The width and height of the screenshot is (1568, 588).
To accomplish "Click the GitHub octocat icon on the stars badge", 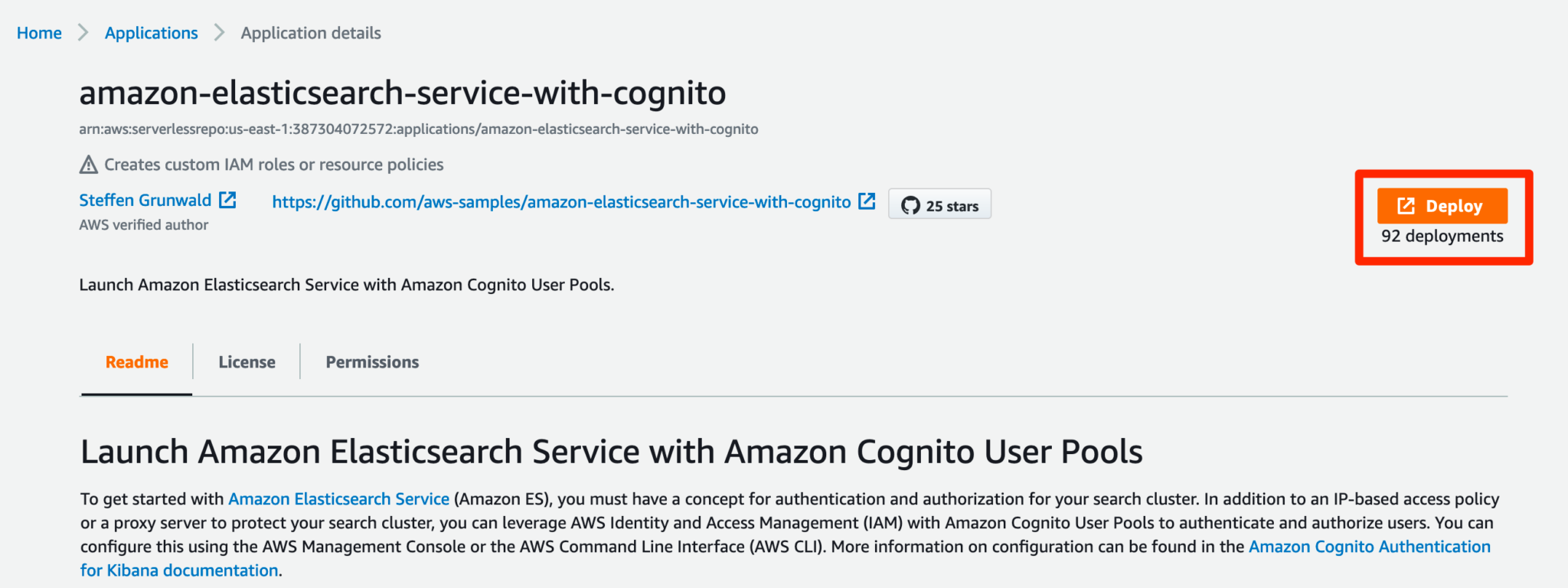I will click(912, 204).
